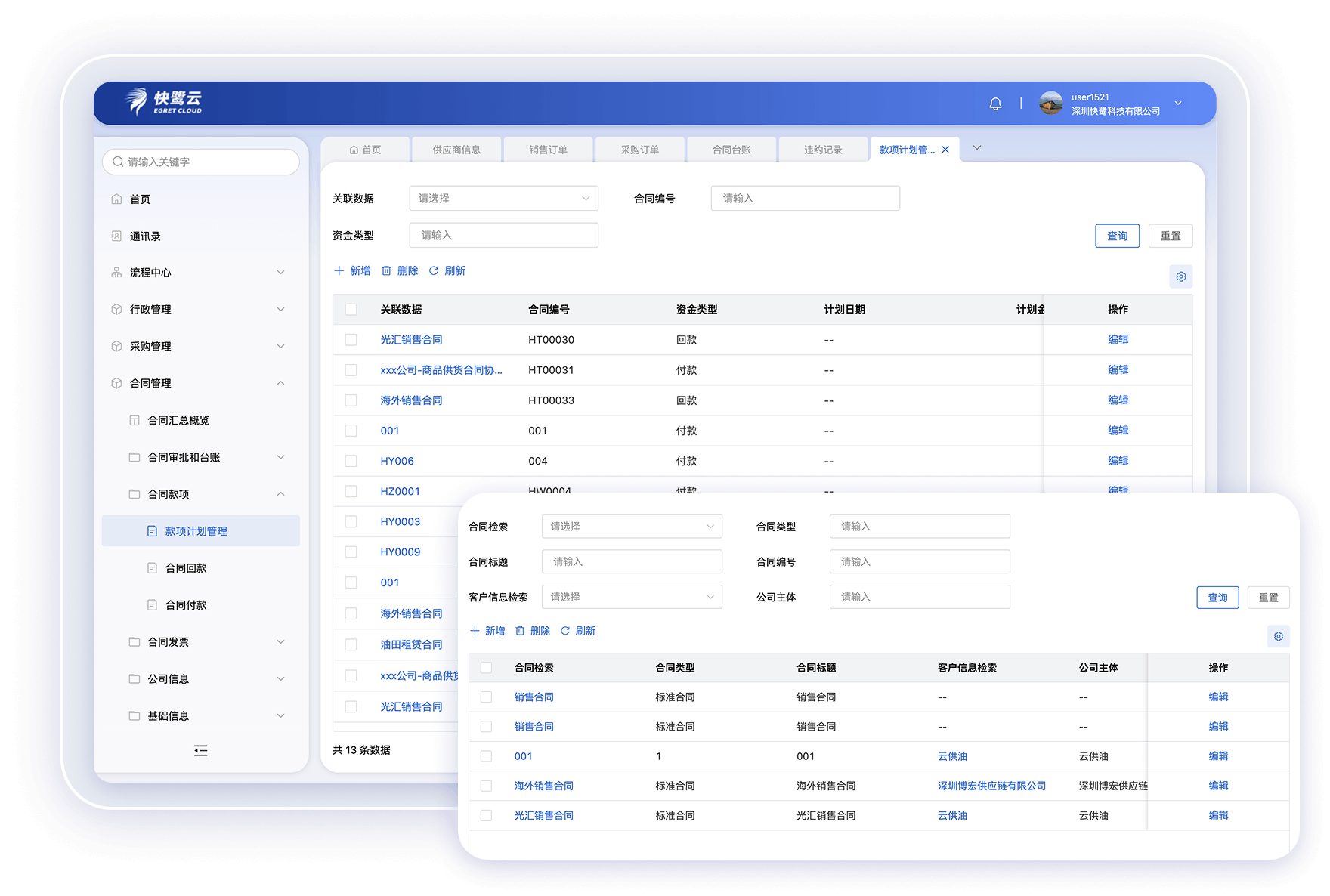Click 新增 plus in main toolbar
Screen dimensions: 1330x896
click(352, 271)
